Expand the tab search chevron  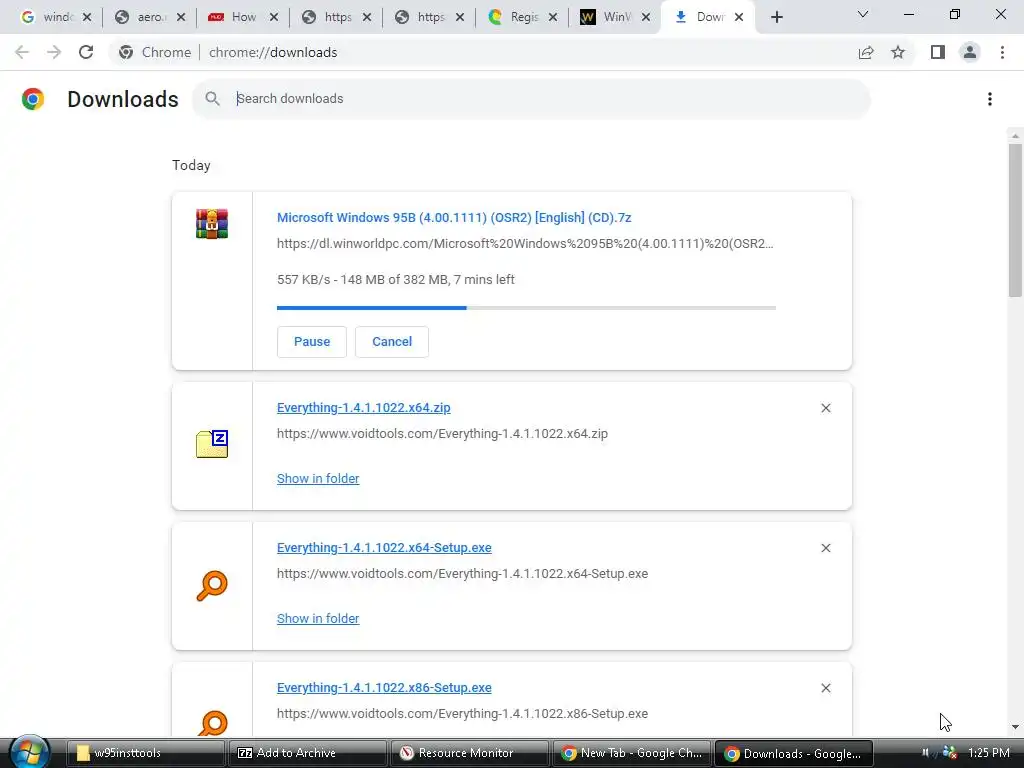863,14
